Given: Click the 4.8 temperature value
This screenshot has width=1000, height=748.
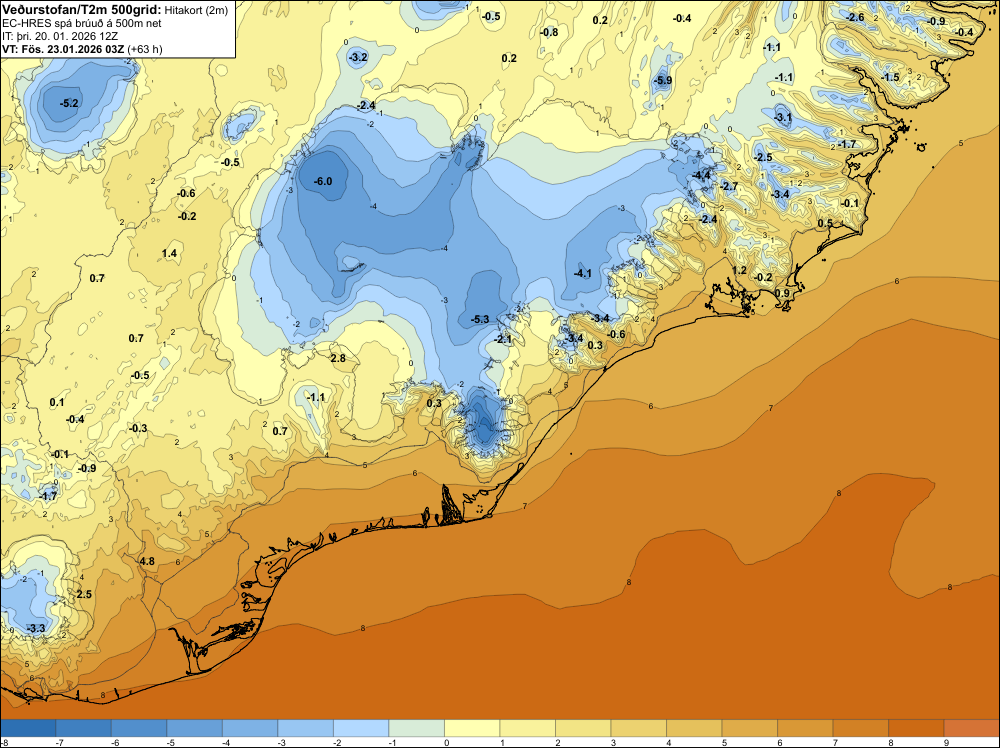Looking at the screenshot, I should tap(147, 562).
